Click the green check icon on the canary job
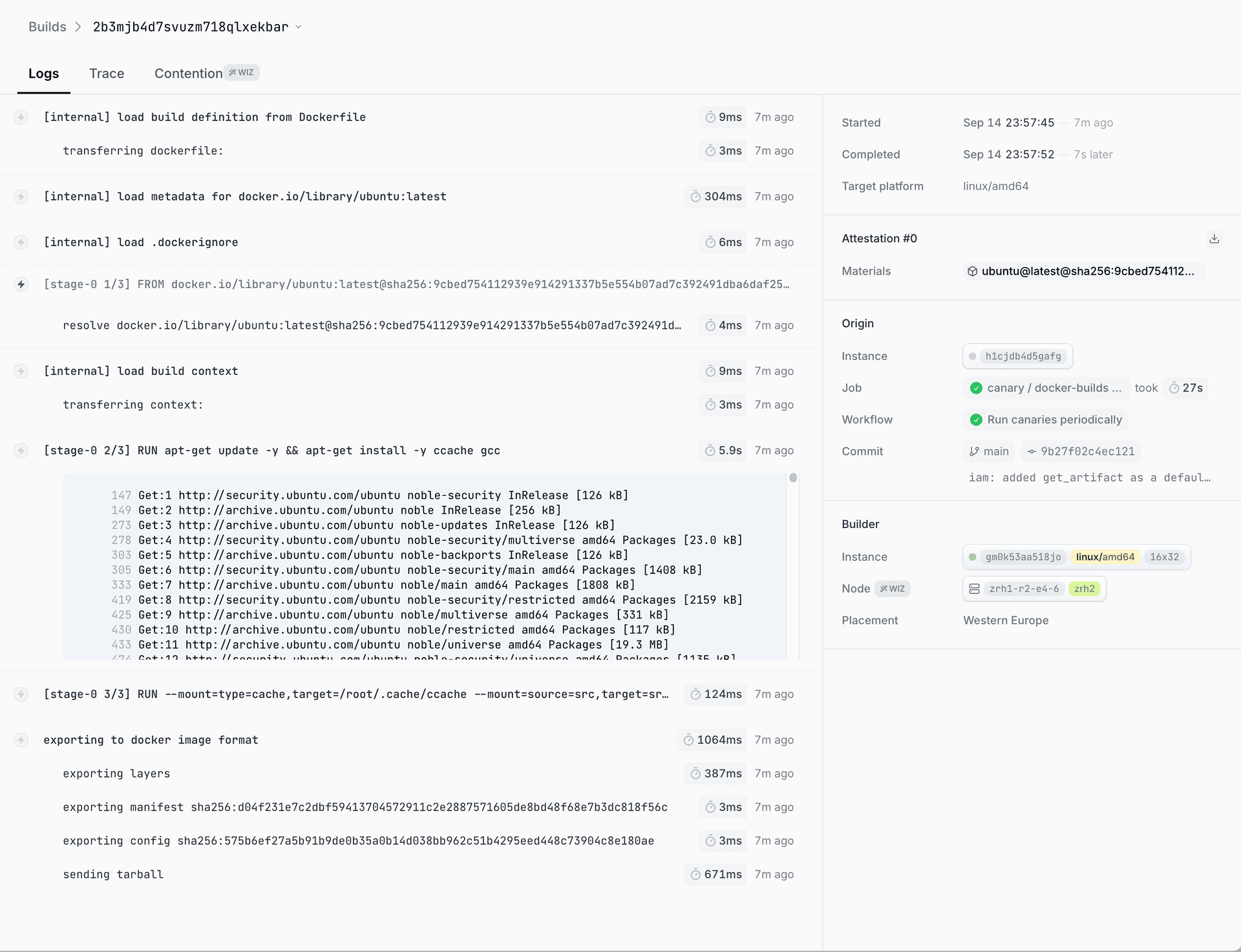 (976, 388)
